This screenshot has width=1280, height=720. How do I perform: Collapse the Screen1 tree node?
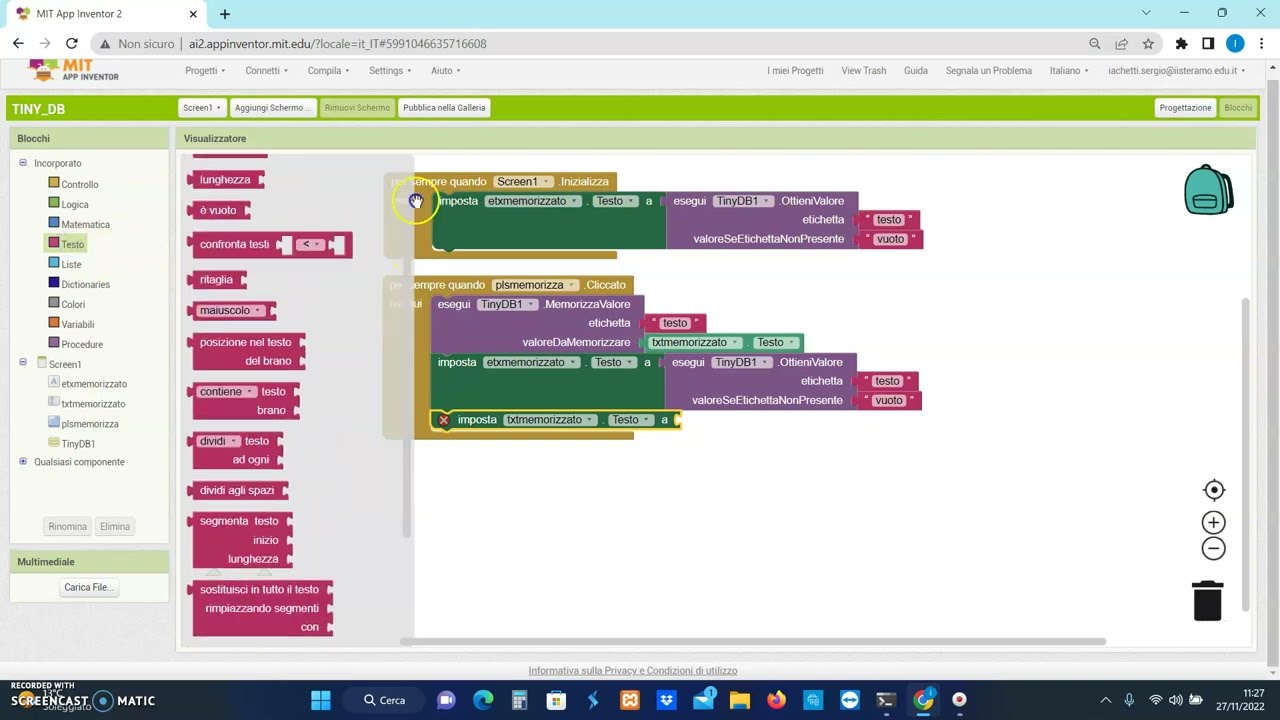pos(23,363)
